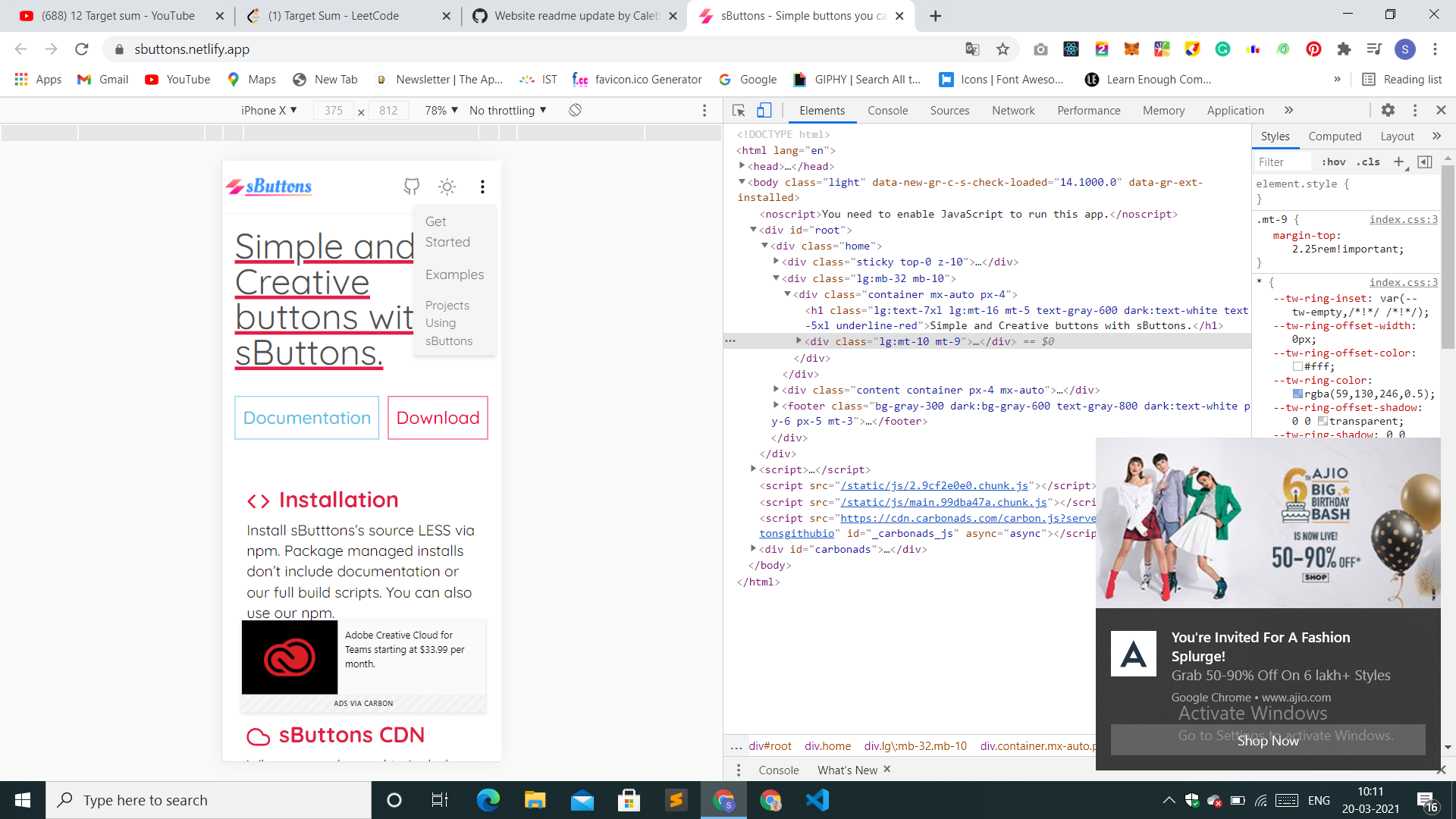Show more Styles pane tabs
The height and width of the screenshot is (819, 1456).
click(1436, 136)
